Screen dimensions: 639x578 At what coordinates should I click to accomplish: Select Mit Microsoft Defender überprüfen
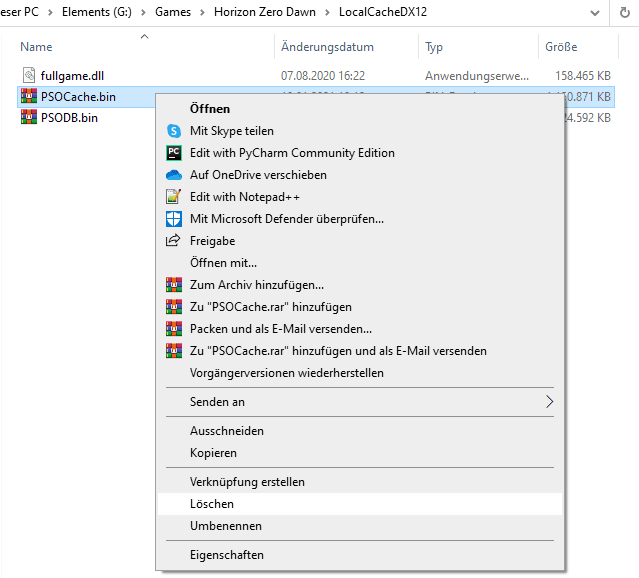click(x=360, y=219)
